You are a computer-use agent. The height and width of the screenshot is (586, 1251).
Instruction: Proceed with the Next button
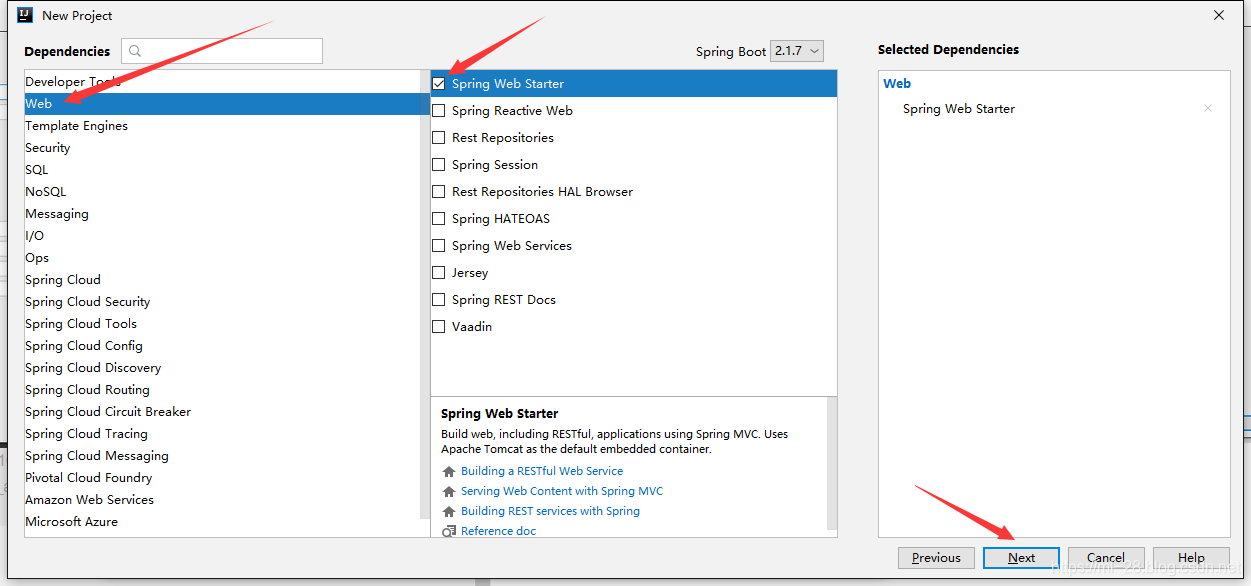[x=1021, y=558]
